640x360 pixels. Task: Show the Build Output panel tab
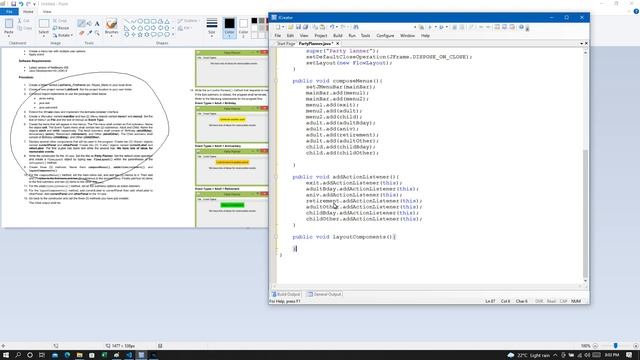point(286,294)
